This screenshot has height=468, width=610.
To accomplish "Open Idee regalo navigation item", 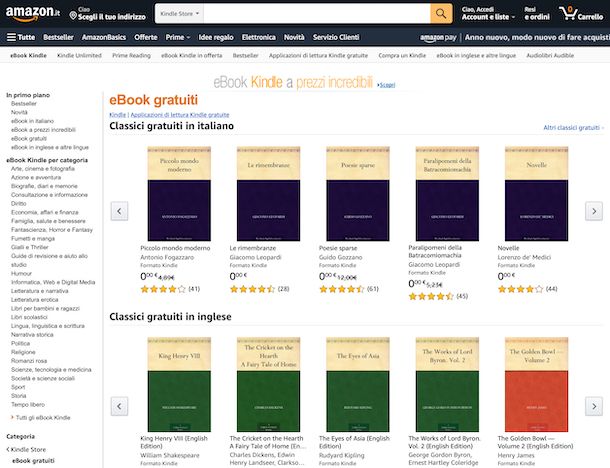I will pos(216,37).
